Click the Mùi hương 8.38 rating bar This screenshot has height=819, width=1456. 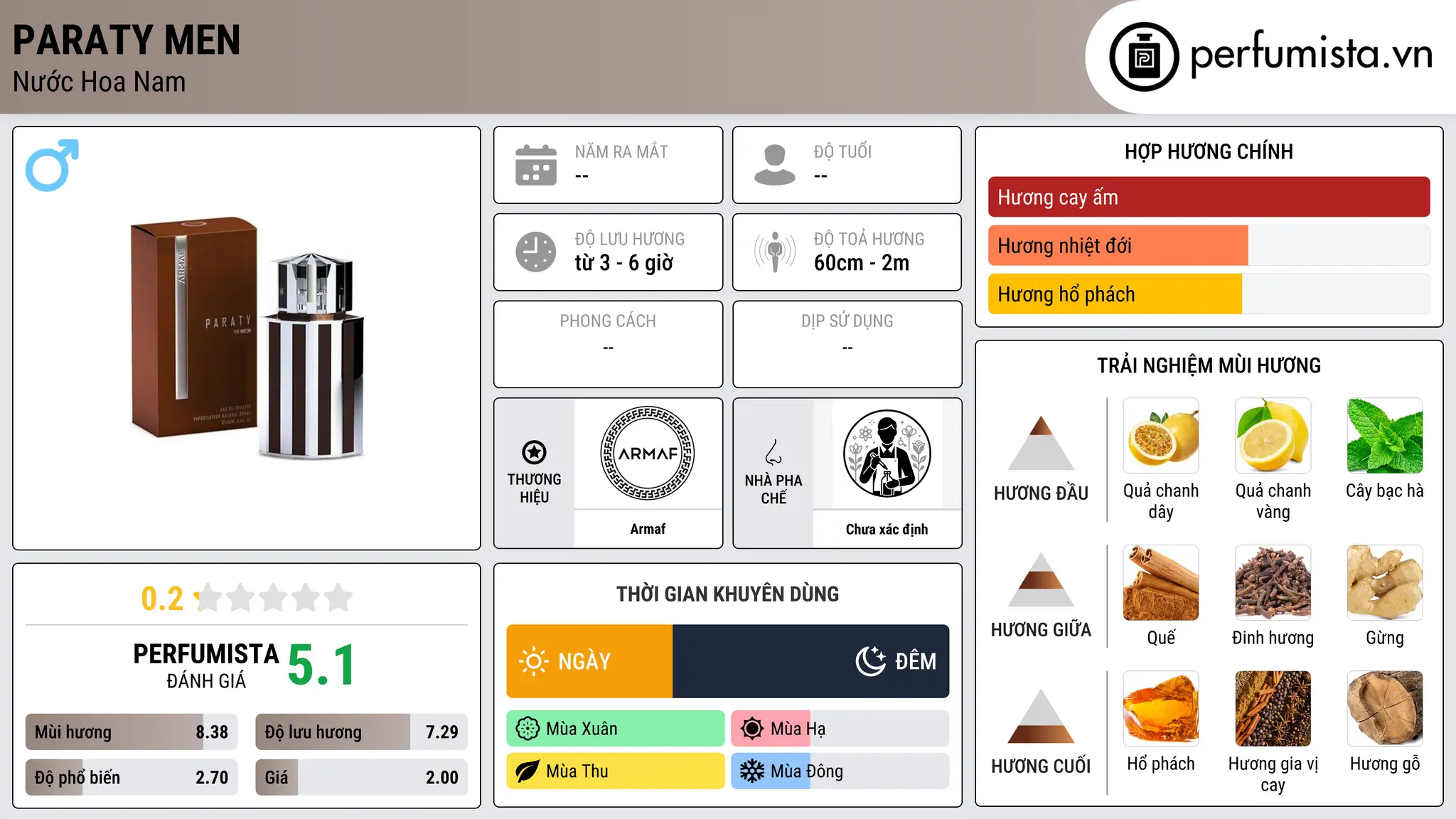click(132, 732)
